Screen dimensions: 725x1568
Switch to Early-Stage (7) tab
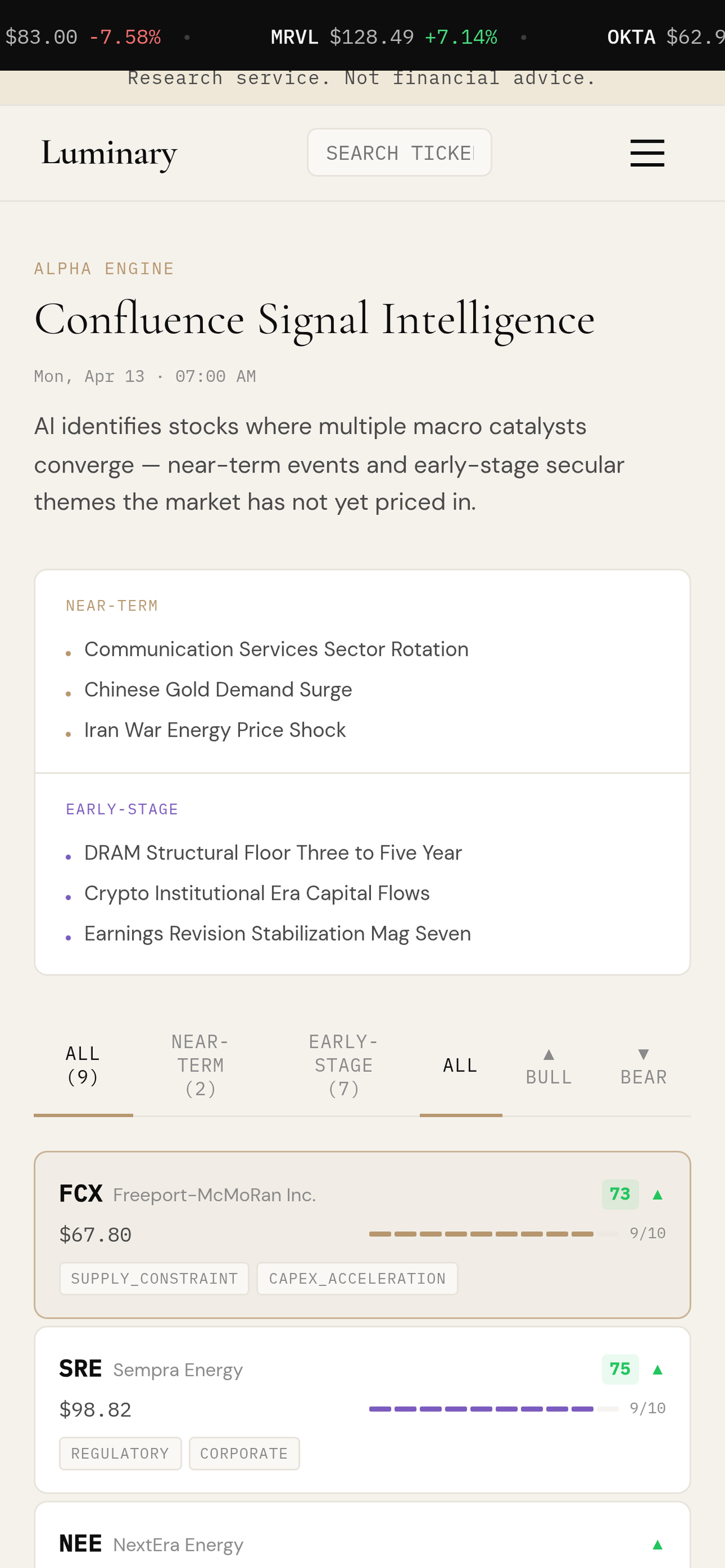pyautogui.click(x=343, y=1066)
